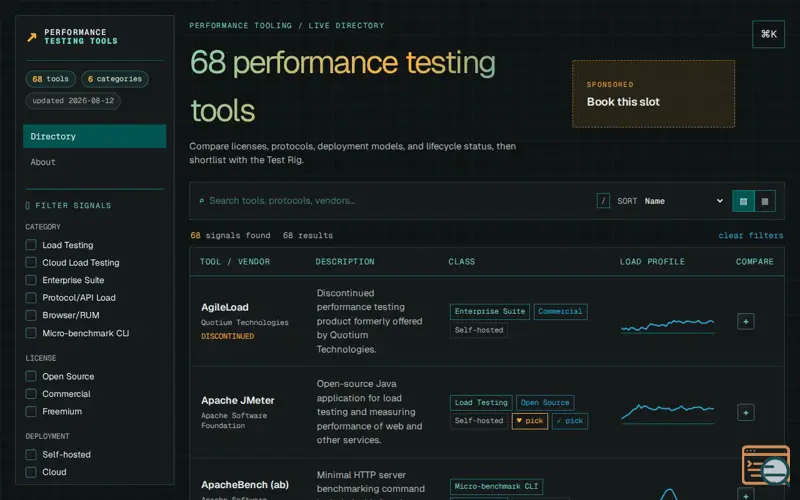Viewport: 800px width, 500px height.
Task: Click the CLASS column header
Action: pyautogui.click(x=462, y=262)
